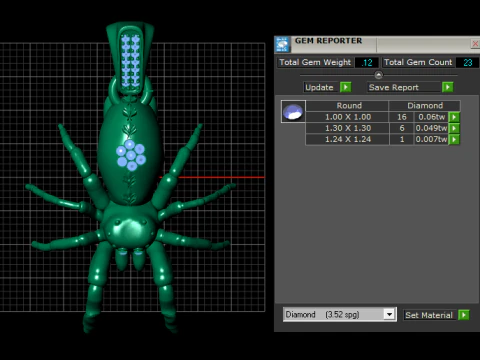Click the Total Gem Count label

pos(418,62)
